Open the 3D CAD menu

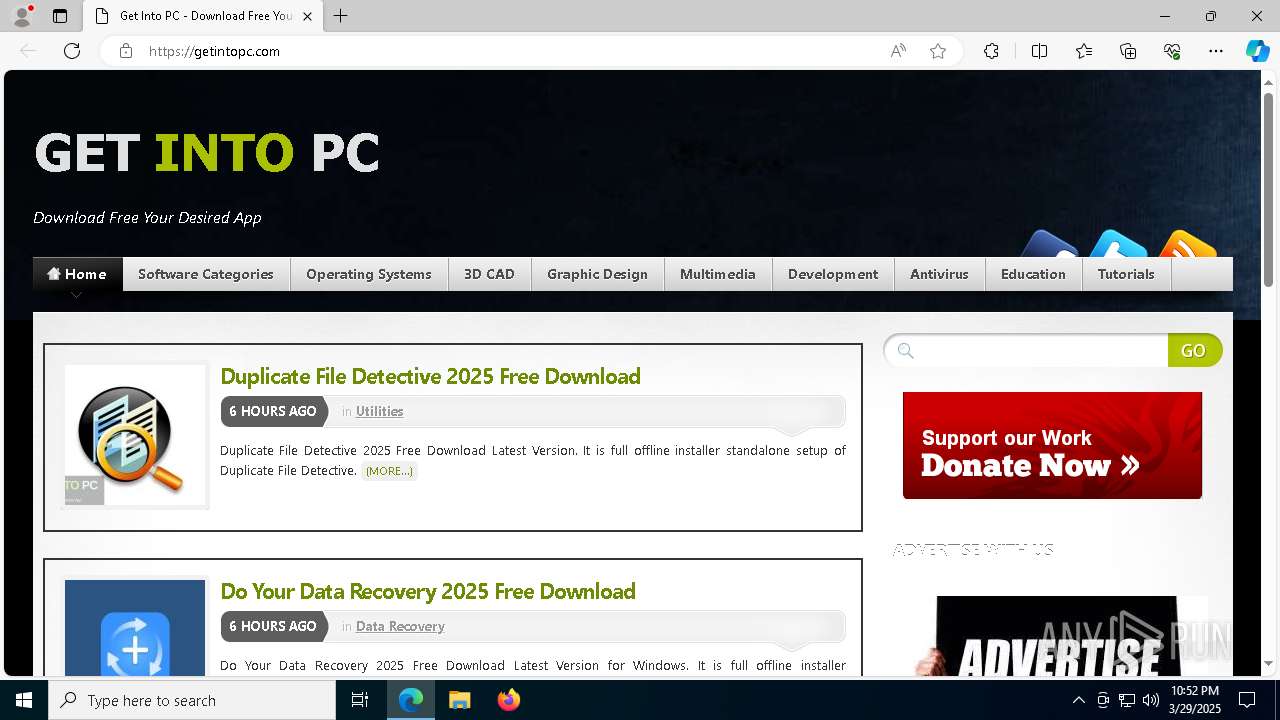(489, 274)
